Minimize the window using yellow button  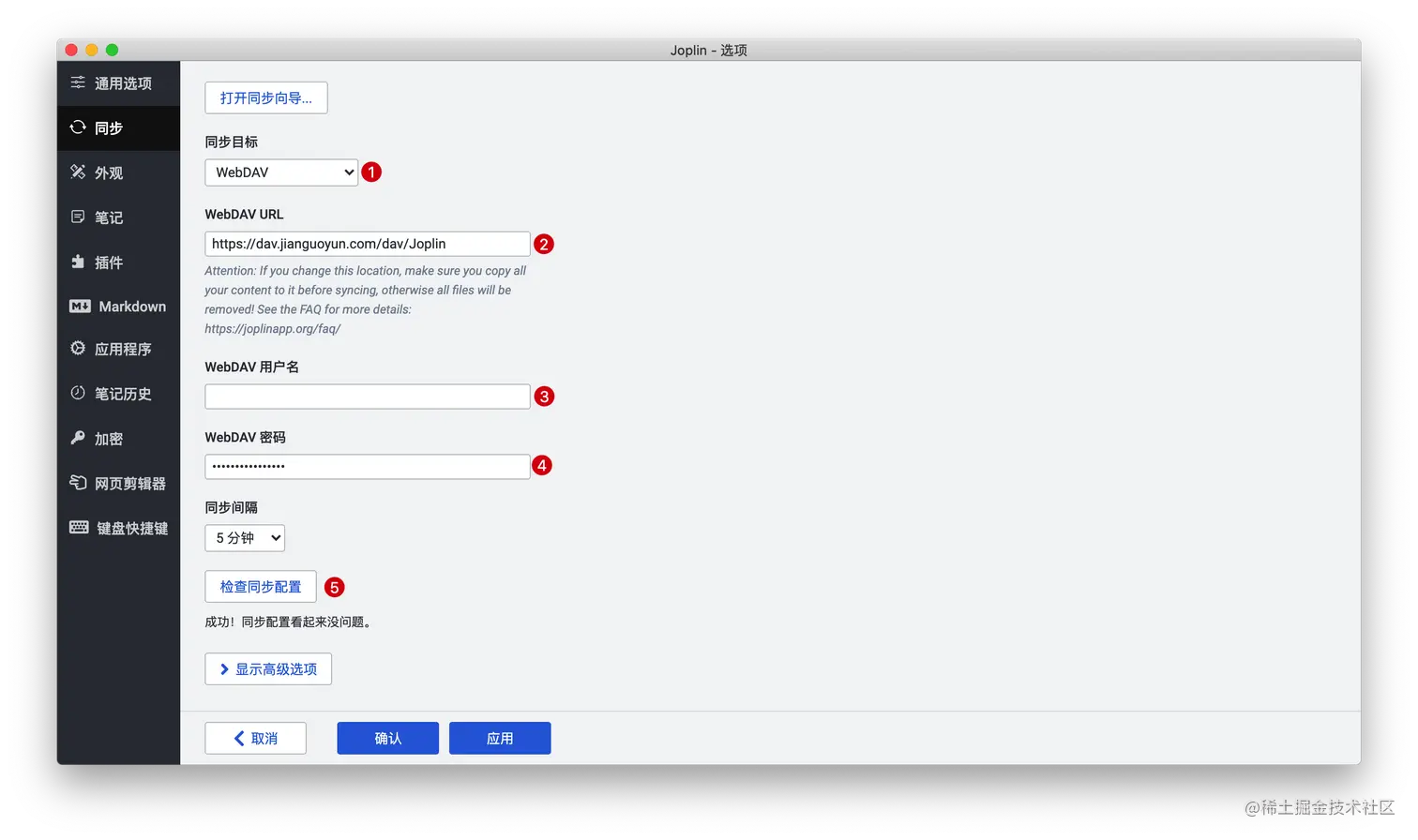click(92, 50)
